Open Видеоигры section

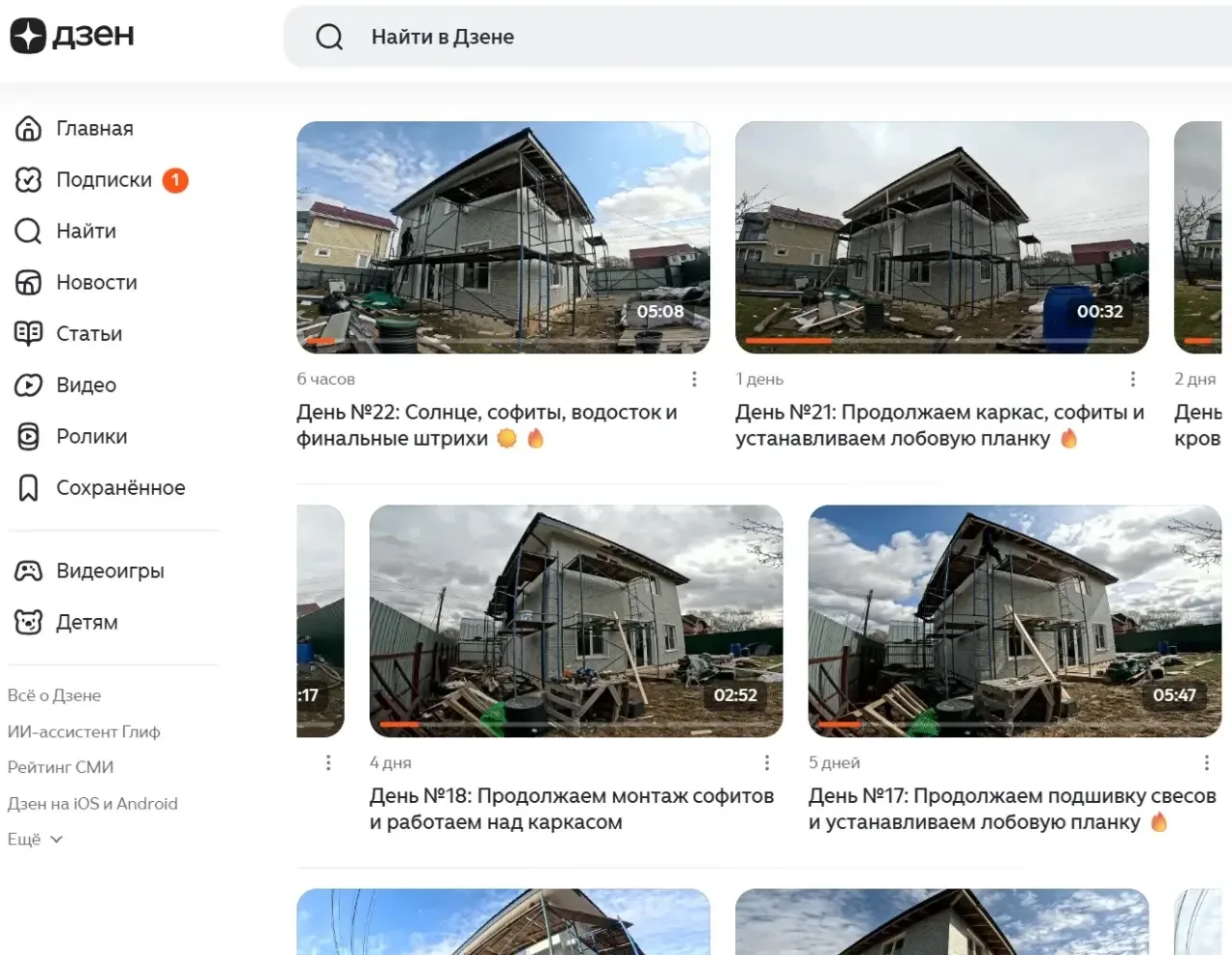tap(110, 571)
